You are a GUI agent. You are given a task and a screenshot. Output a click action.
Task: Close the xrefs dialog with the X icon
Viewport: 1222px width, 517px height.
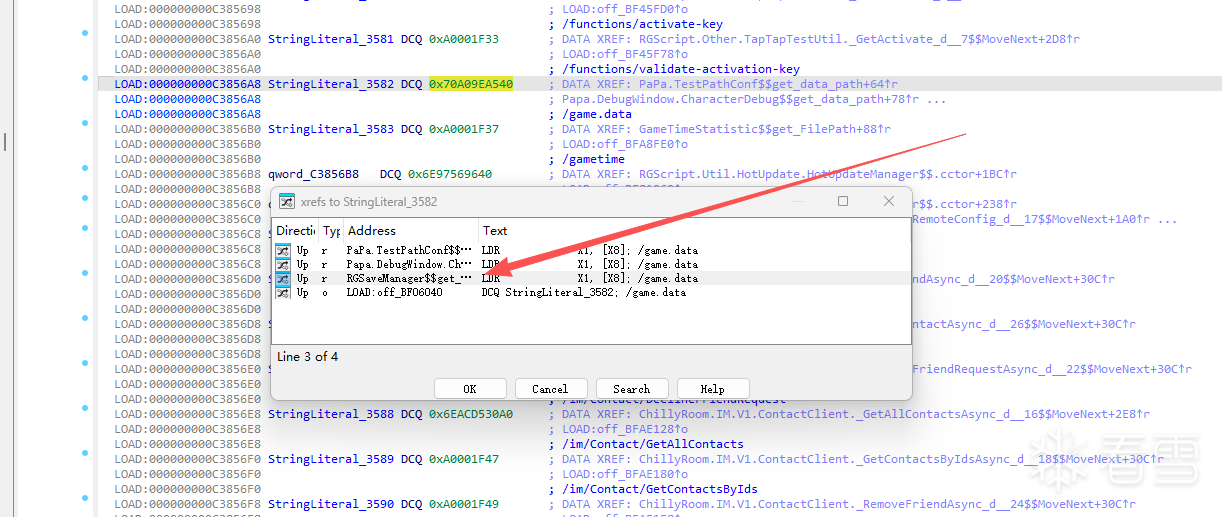[888, 201]
